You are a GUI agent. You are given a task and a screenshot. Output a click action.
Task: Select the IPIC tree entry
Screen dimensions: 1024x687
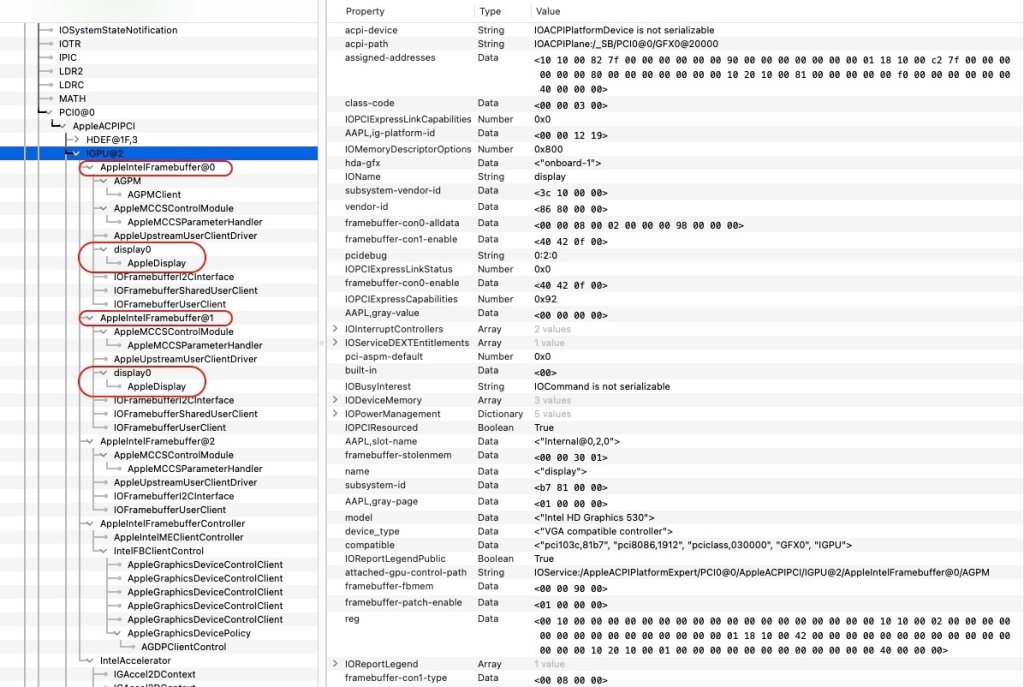click(x=68, y=57)
